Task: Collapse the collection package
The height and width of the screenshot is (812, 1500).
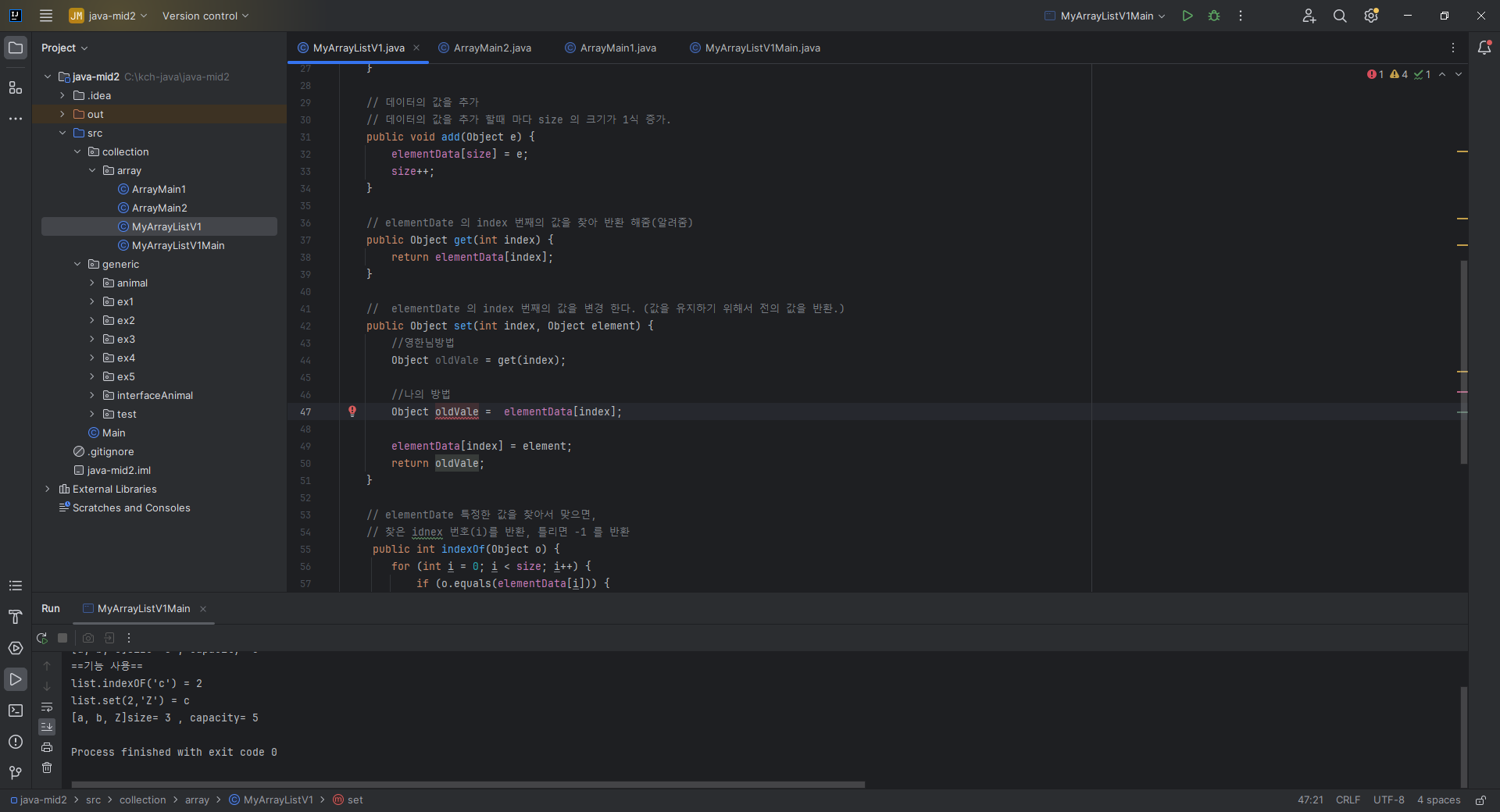Action: 77,151
